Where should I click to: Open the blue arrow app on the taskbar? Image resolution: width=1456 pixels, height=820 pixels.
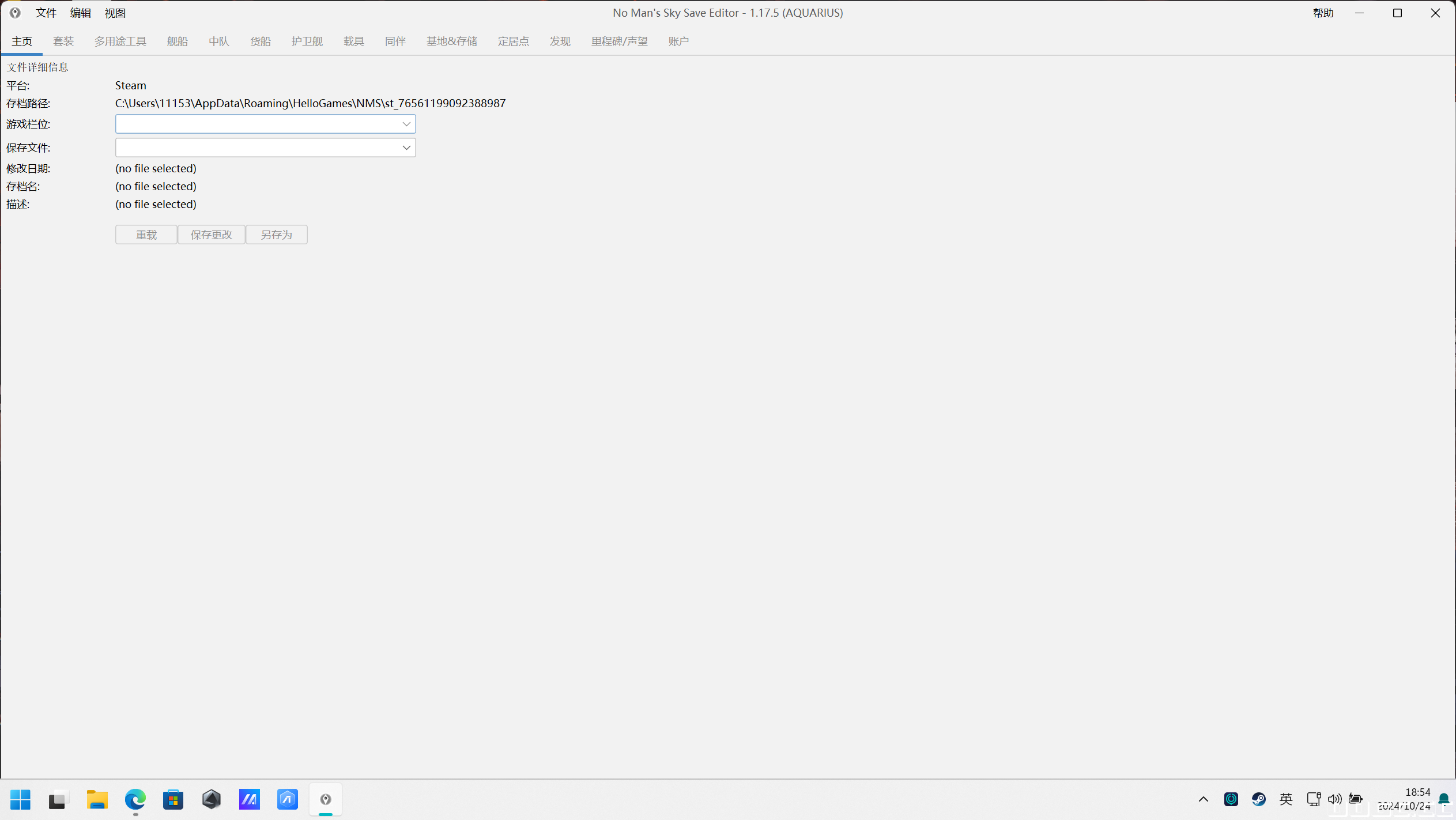[288, 799]
